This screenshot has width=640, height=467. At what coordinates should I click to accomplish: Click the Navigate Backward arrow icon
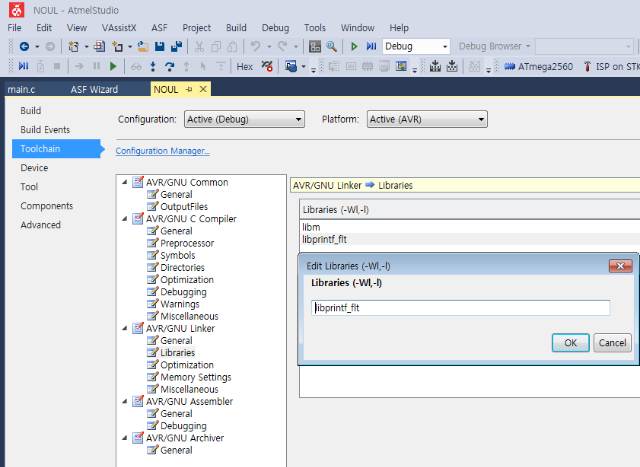pyautogui.click(x=23, y=46)
